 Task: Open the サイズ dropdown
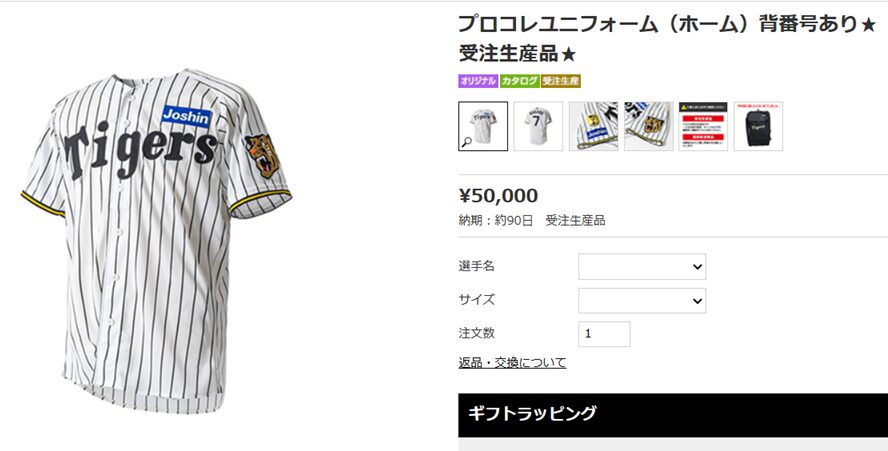click(642, 300)
